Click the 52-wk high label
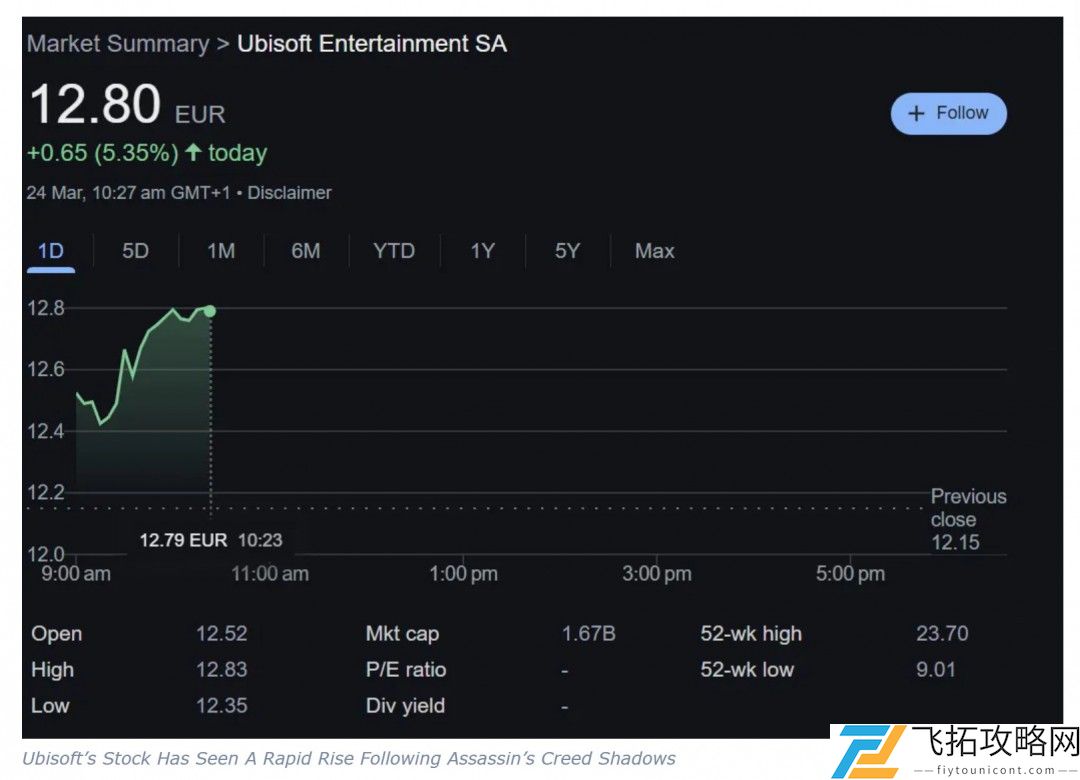This screenshot has width=1080, height=780. 751,633
